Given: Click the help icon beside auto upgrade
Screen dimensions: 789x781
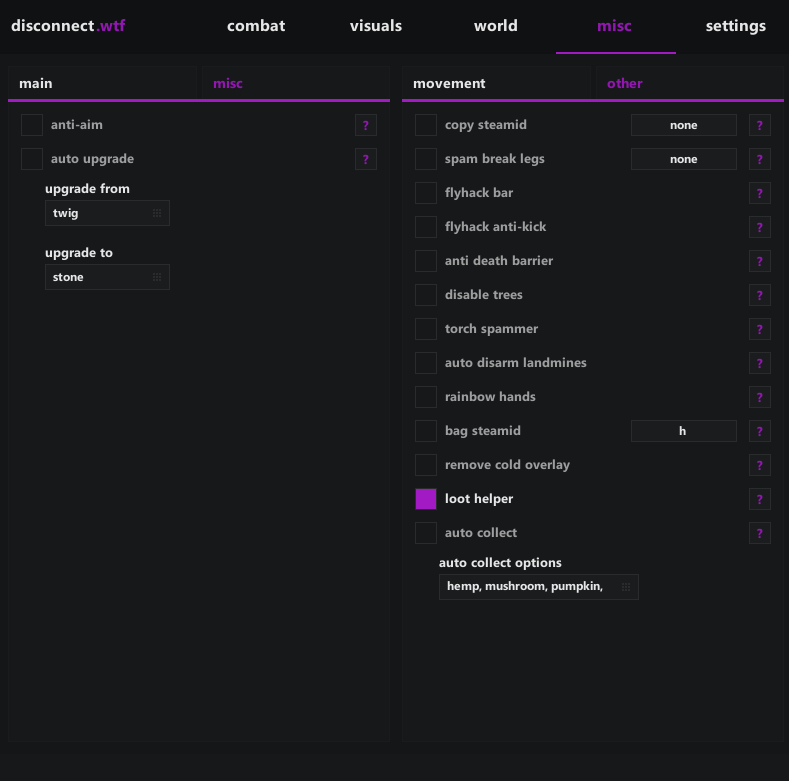Looking at the screenshot, I should point(366,159).
